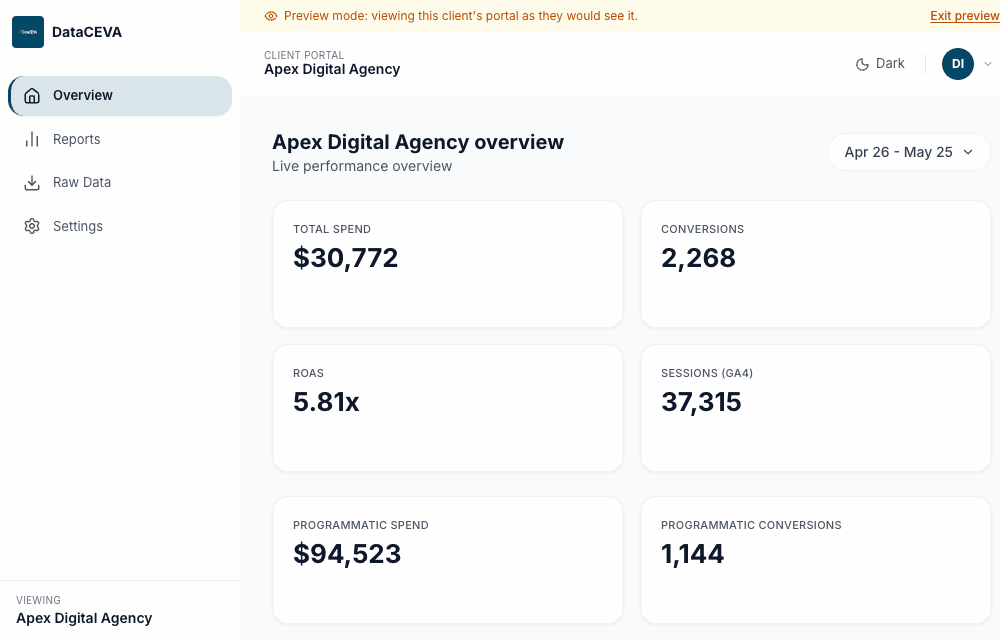Click the Exit preview link
This screenshot has height=640, width=1000.
tap(965, 16)
